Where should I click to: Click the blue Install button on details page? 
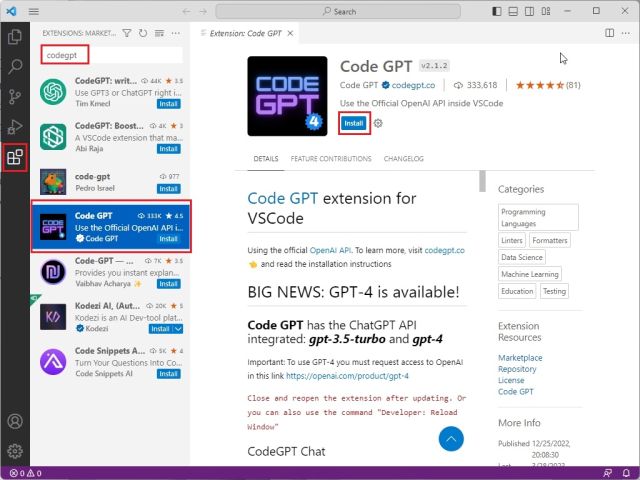(353, 123)
